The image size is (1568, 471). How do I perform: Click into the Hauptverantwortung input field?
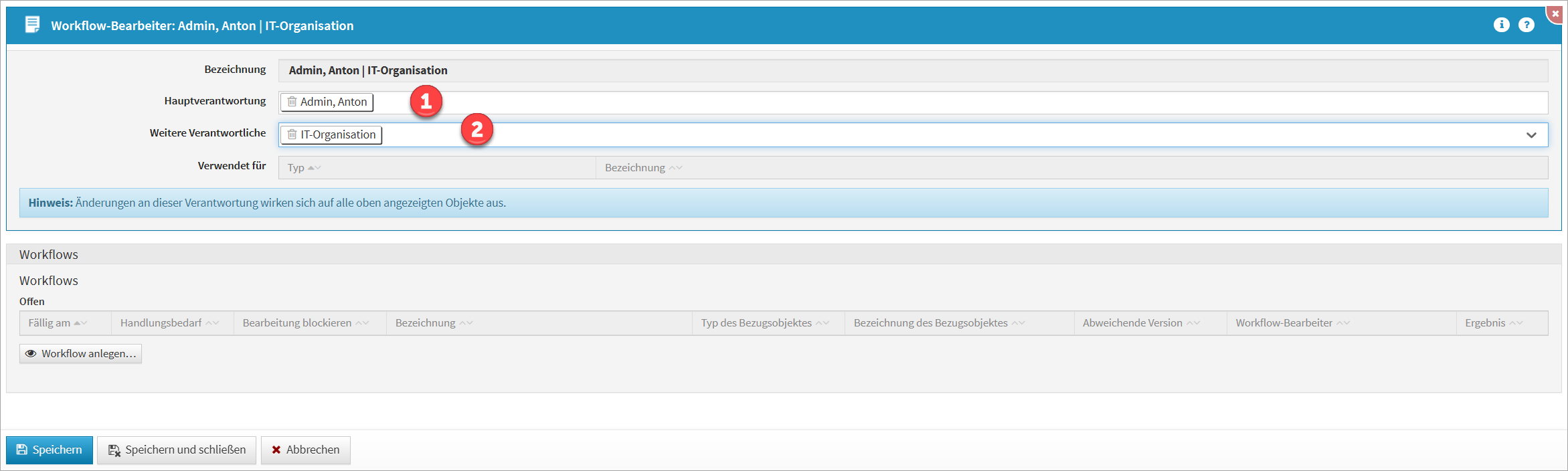pos(937,102)
